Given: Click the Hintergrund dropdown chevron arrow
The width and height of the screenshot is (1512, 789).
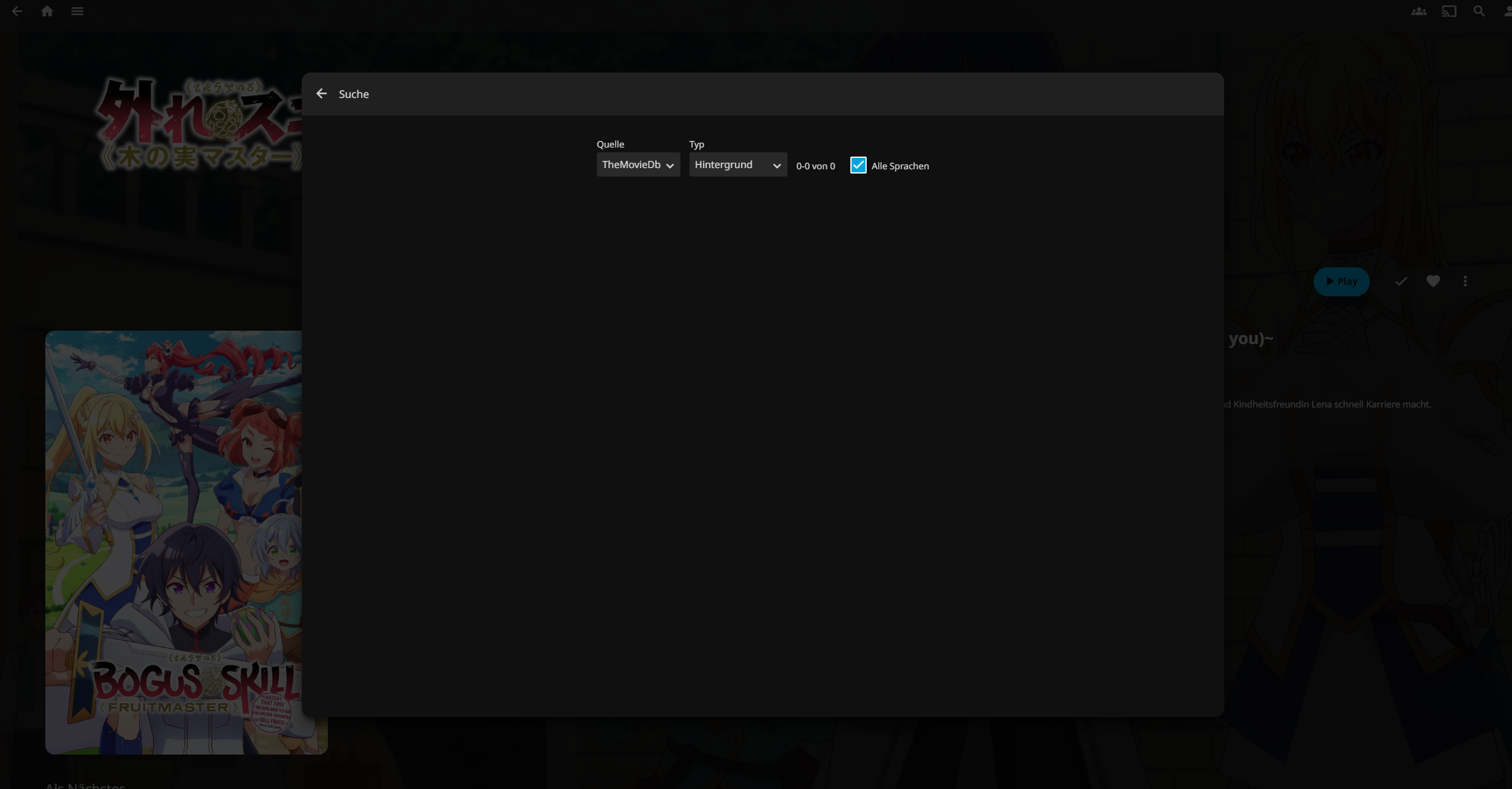Looking at the screenshot, I should pyautogui.click(x=777, y=166).
